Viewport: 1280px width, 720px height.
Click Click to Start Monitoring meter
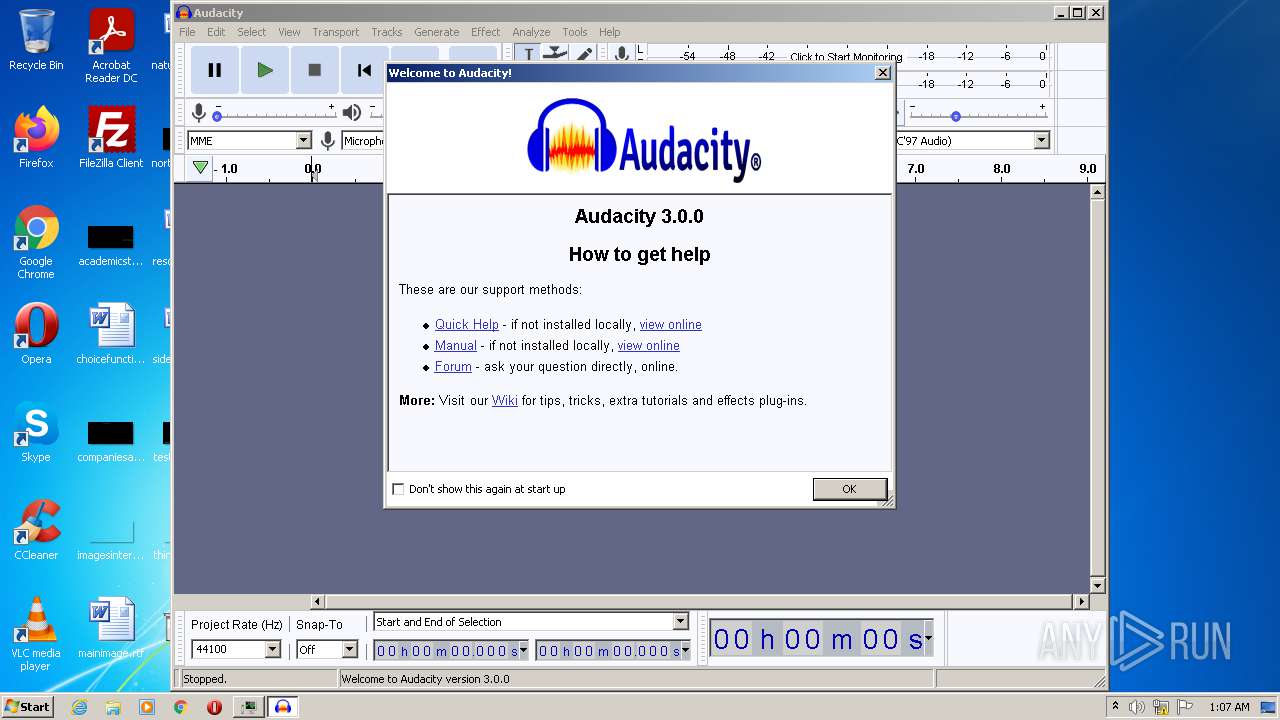click(846, 57)
